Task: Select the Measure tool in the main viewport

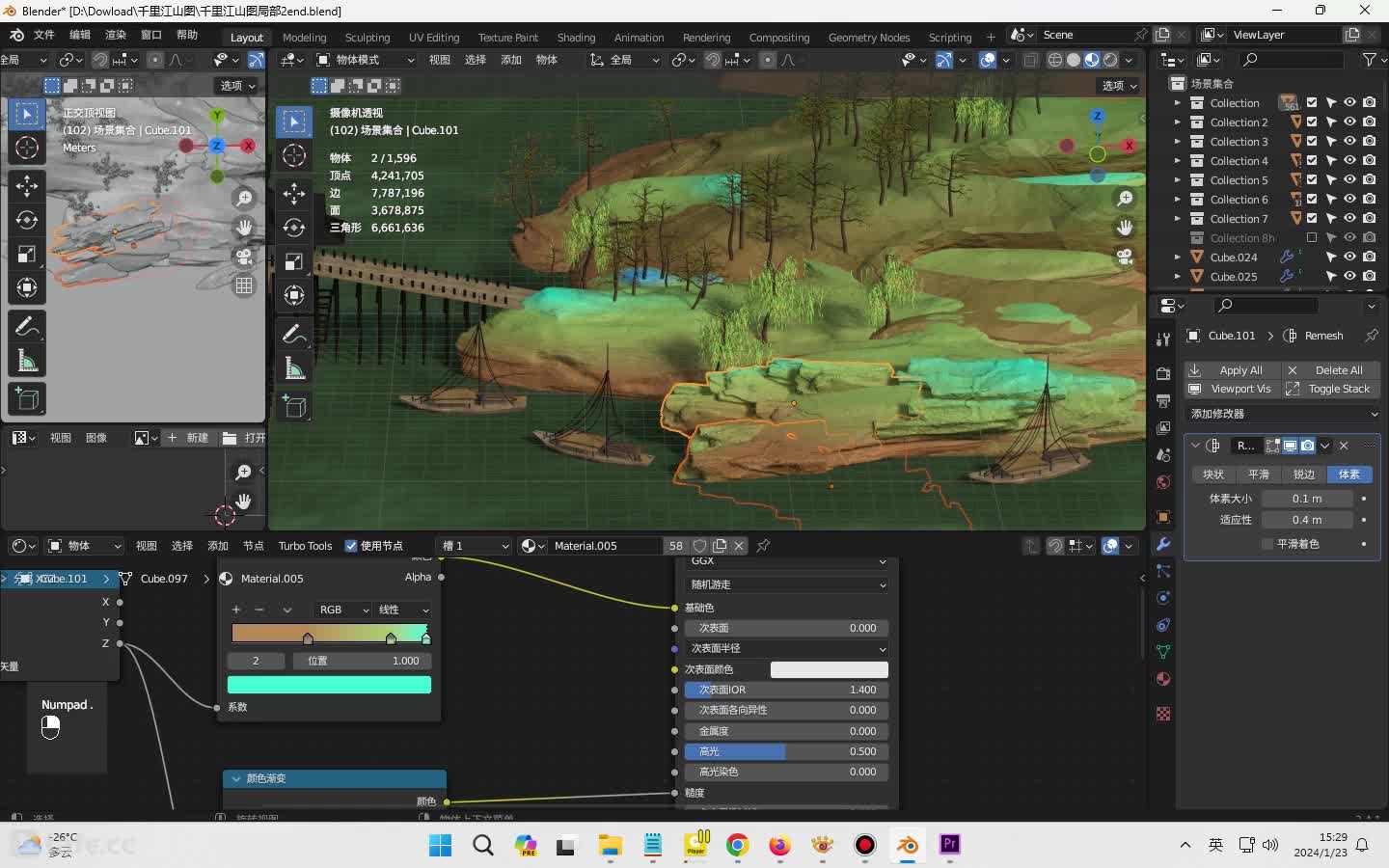Action: pyautogui.click(x=294, y=368)
